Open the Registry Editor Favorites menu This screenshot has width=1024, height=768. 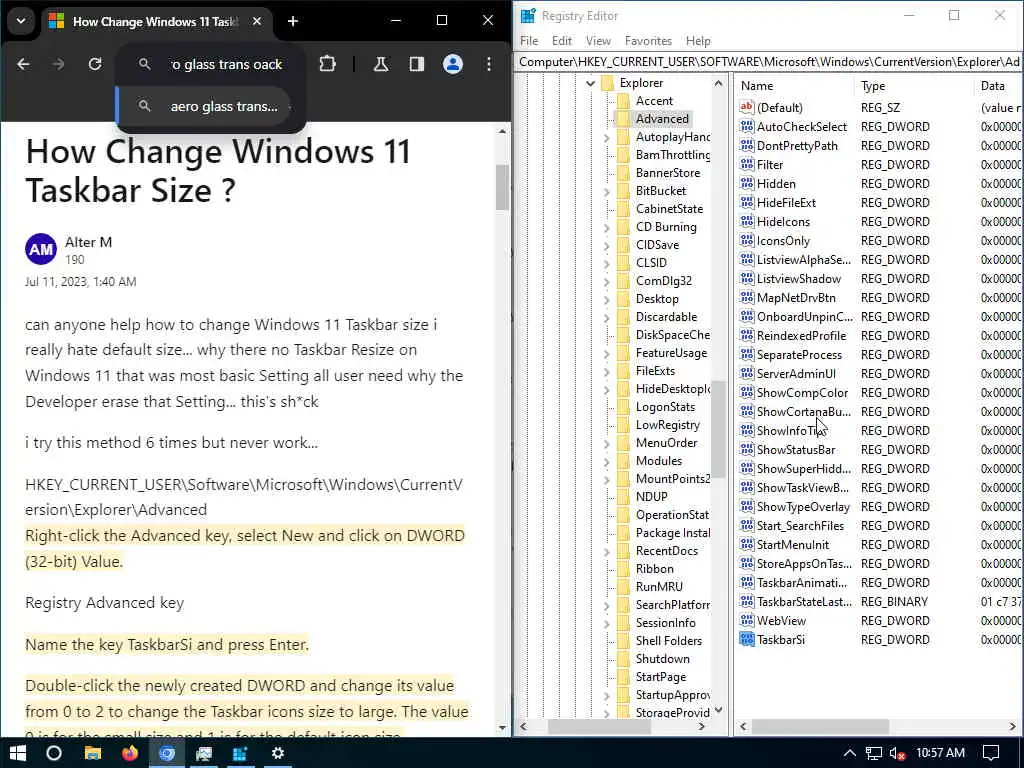(x=648, y=40)
